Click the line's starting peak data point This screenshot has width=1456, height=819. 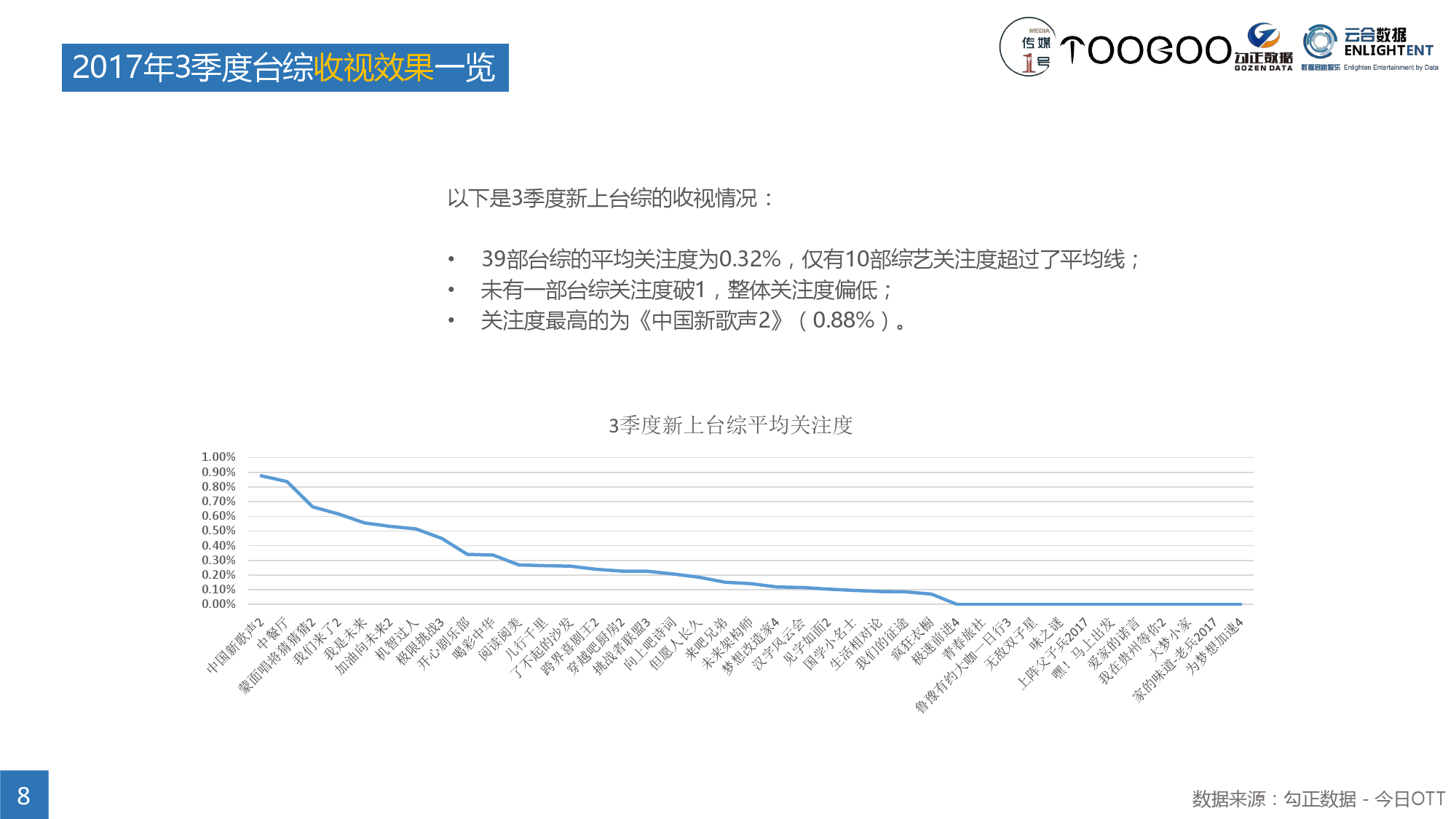coord(261,475)
